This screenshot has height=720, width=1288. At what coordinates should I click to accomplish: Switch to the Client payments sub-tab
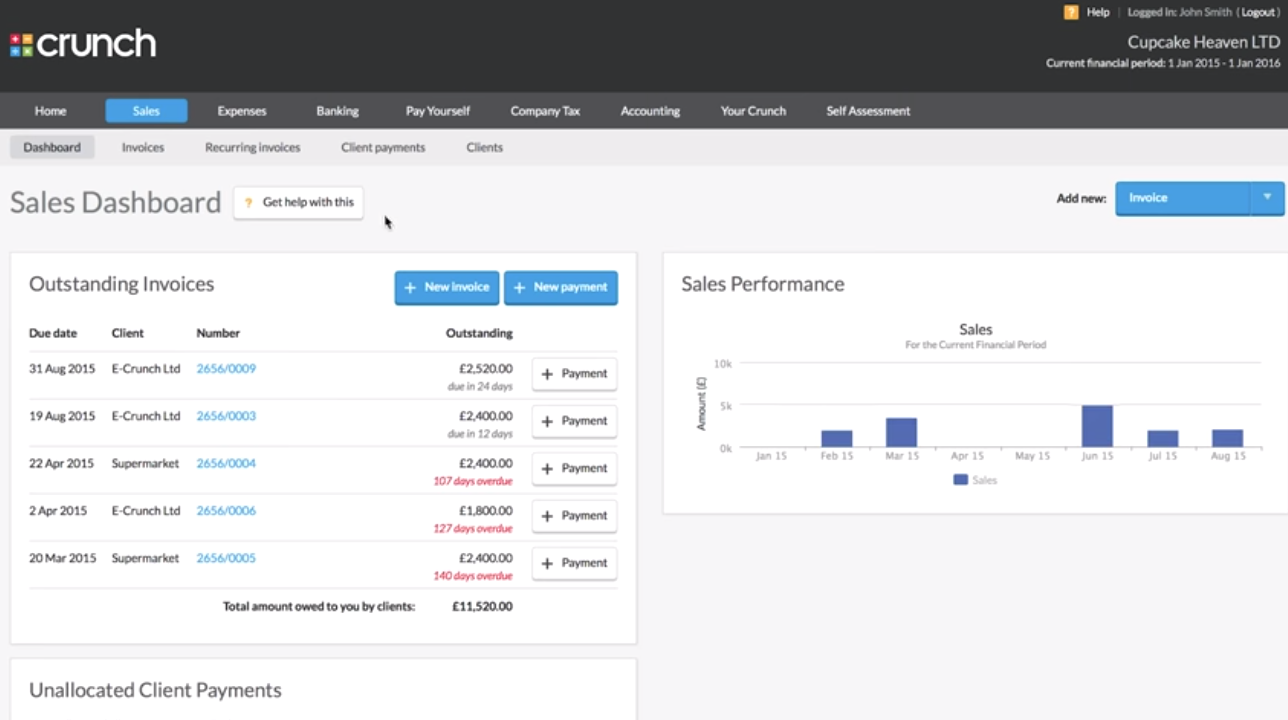(x=383, y=147)
